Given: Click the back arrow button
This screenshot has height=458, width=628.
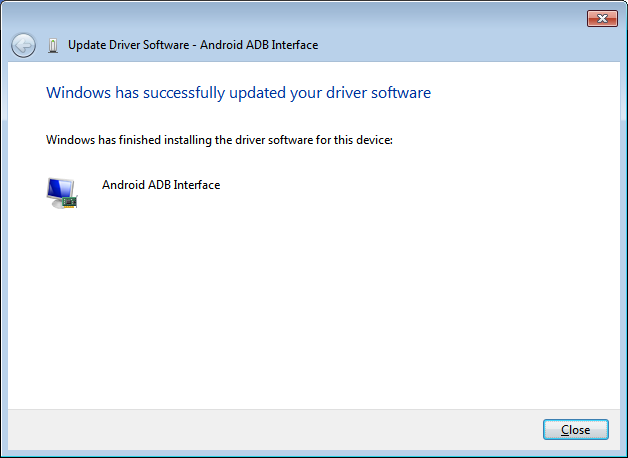Looking at the screenshot, I should point(23,45).
